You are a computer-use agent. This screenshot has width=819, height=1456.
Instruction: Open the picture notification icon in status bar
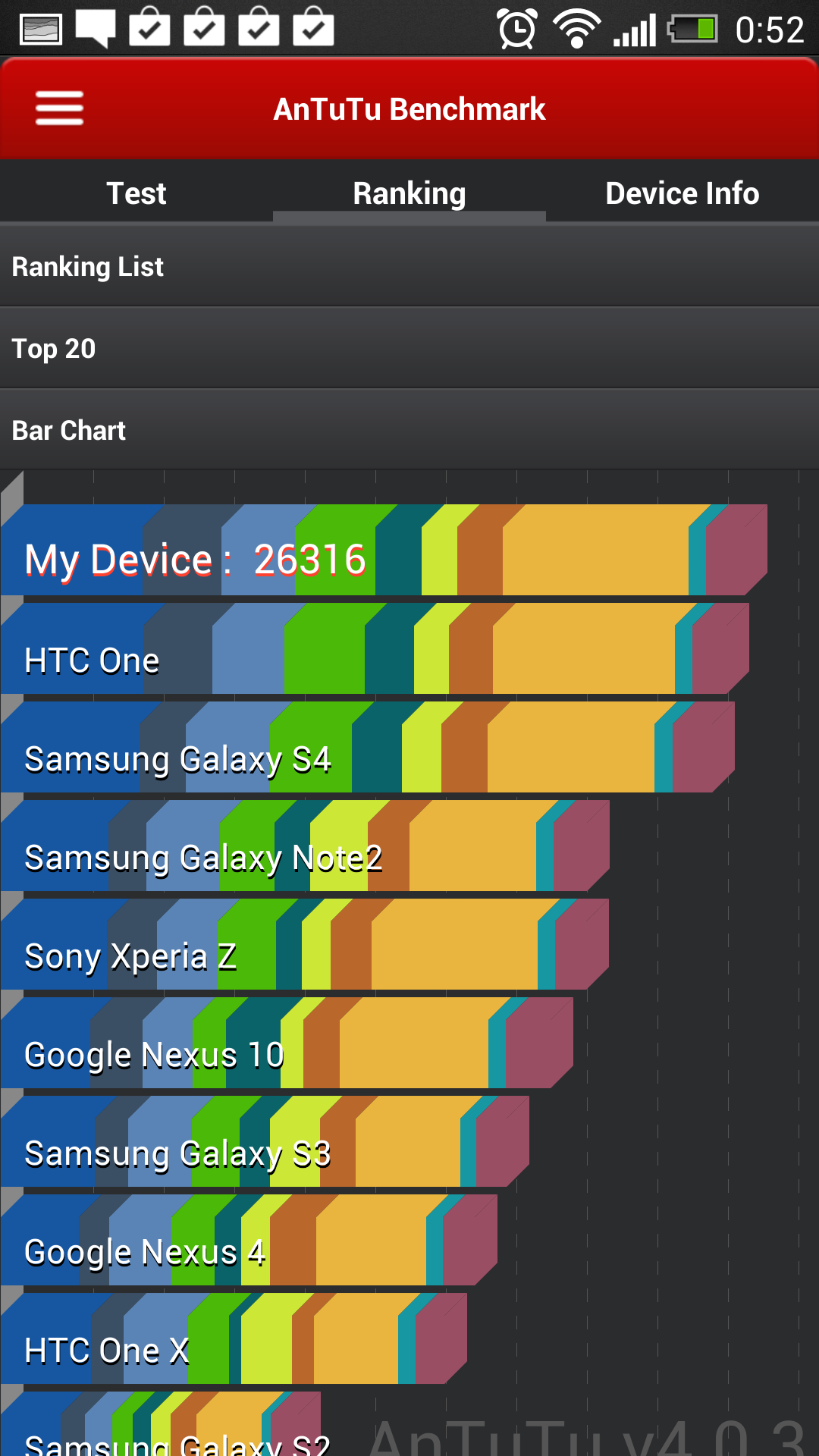tap(41, 30)
